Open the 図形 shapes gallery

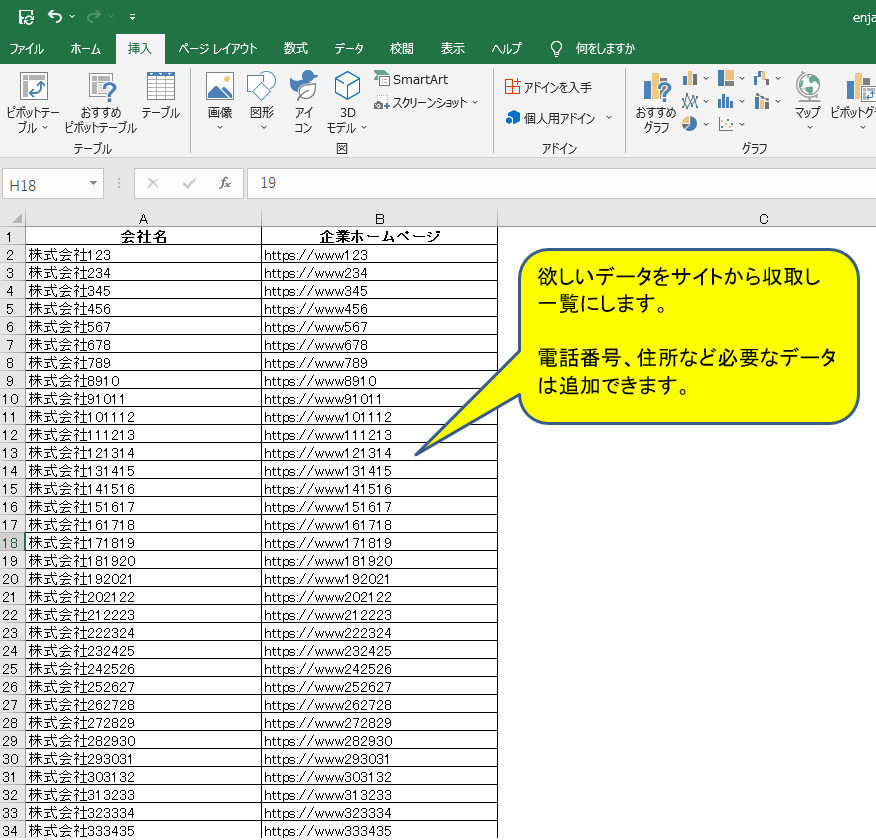[x=261, y=87]
